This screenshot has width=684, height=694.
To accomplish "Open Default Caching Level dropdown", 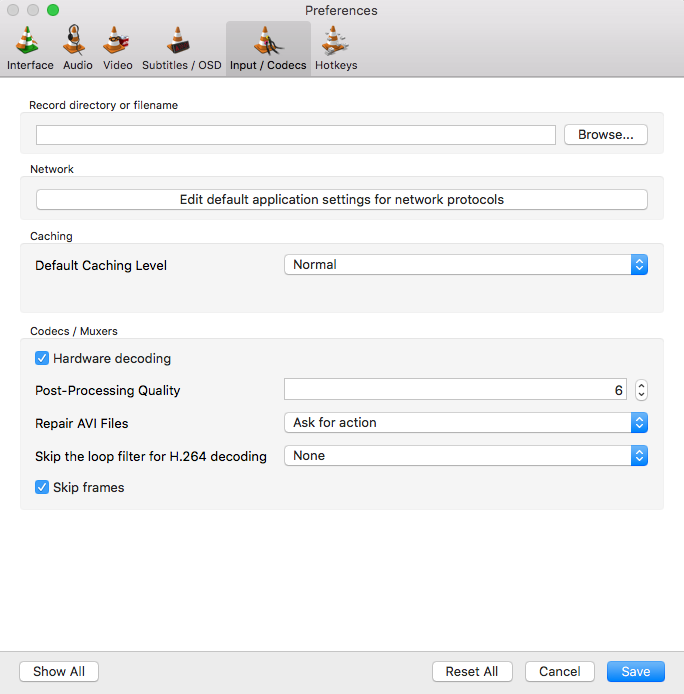I will coord(466,265).
